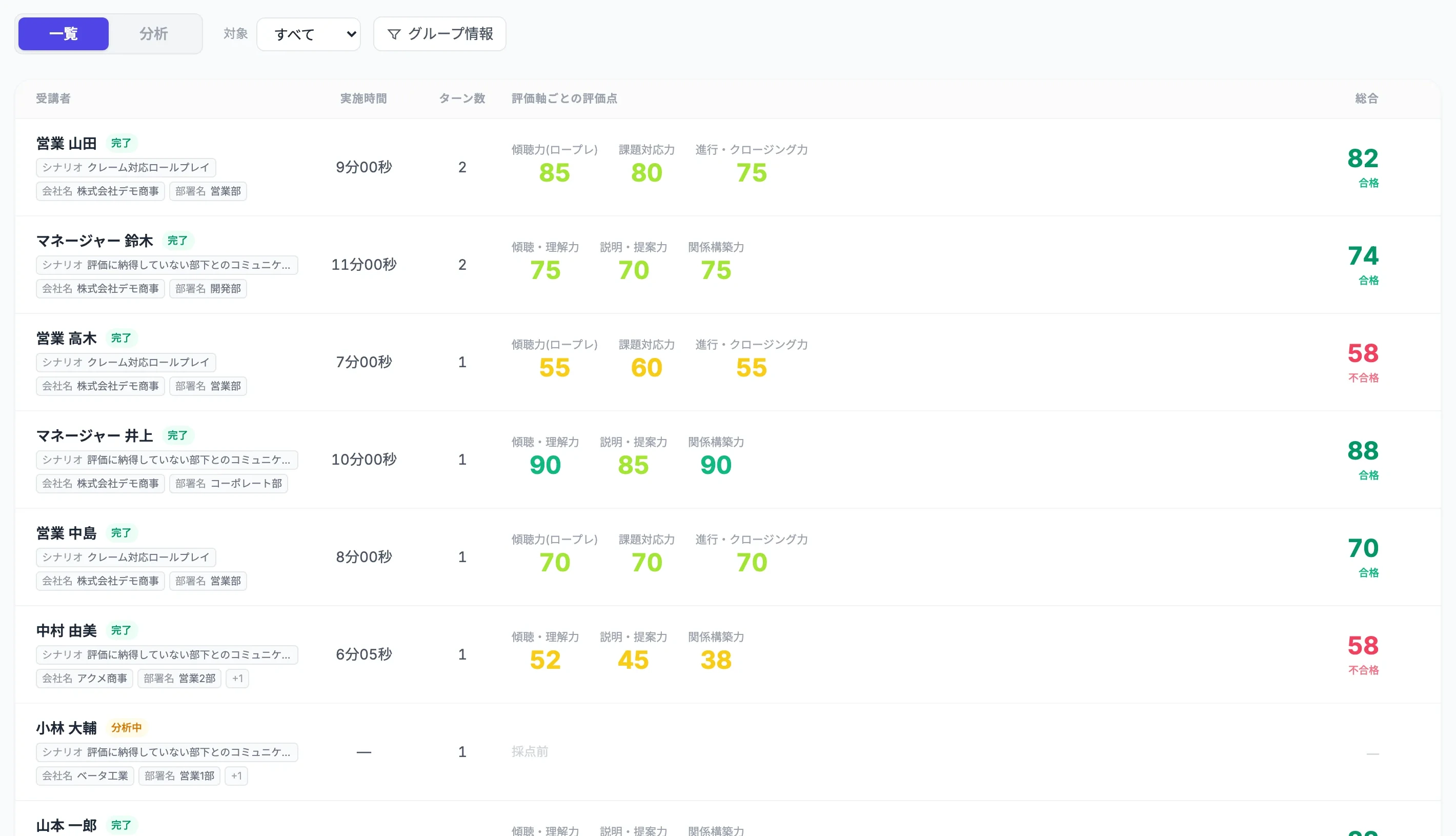Click 課題対応力 score 60 for 営業 高木
The height and width of the screenshot is (836, 1456).
click(x=647, y=368)
